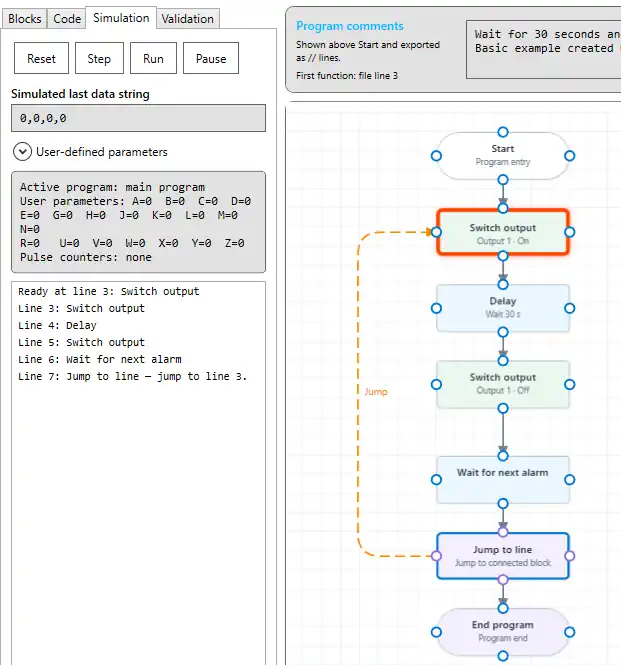Screen dimensions: 621x665
Task: Click the Step button
Action: (99, 58)
